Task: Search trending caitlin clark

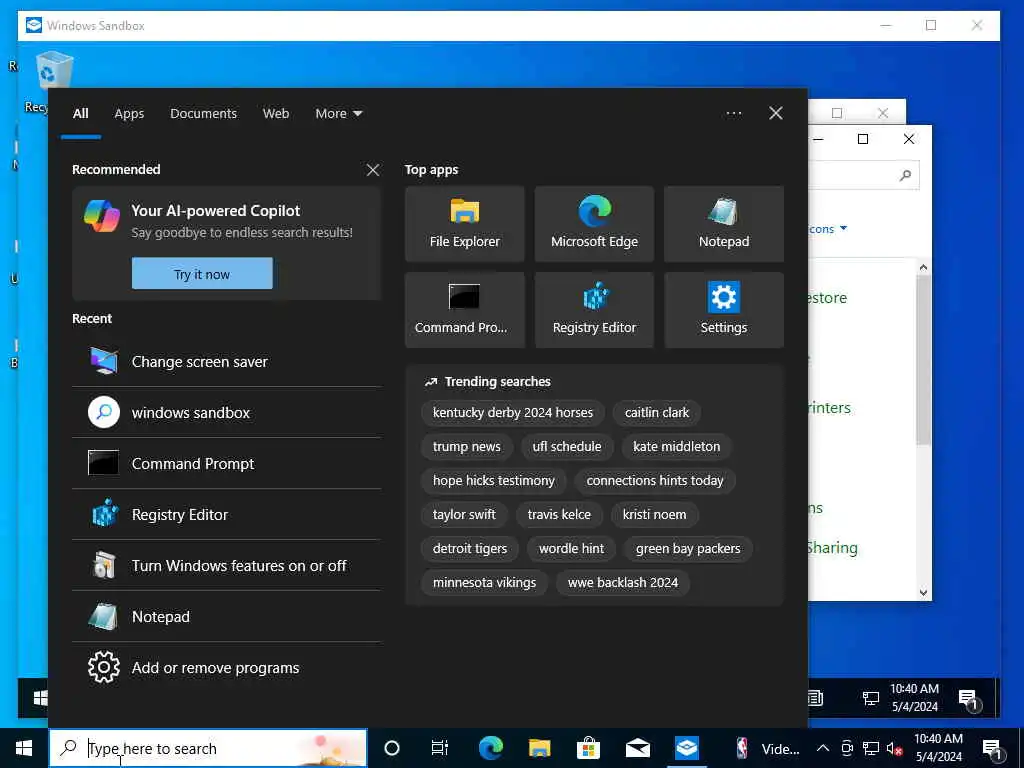Action: pos(657,413)
